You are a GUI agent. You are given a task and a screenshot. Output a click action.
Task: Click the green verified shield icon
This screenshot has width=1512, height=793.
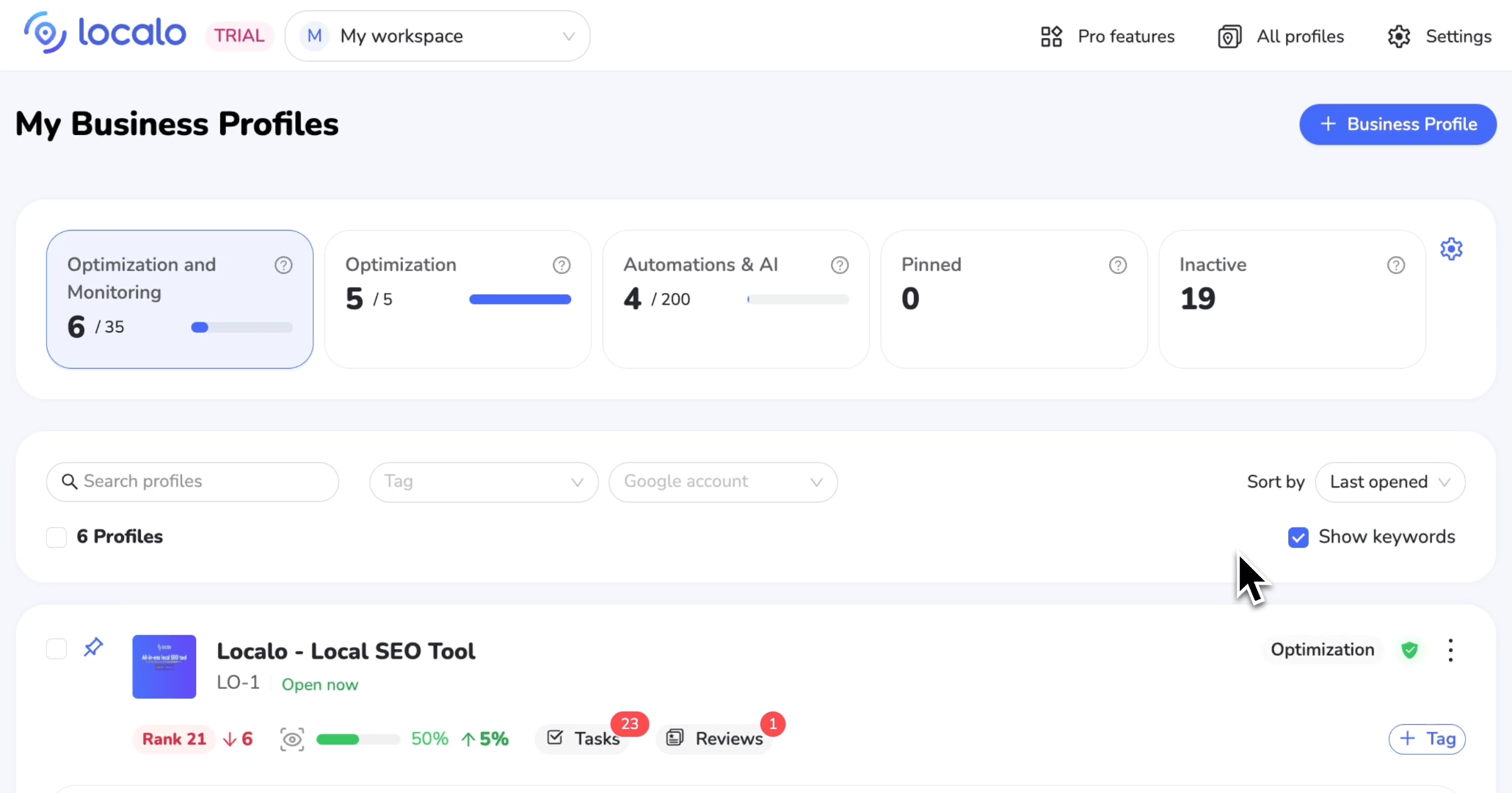1409,650
